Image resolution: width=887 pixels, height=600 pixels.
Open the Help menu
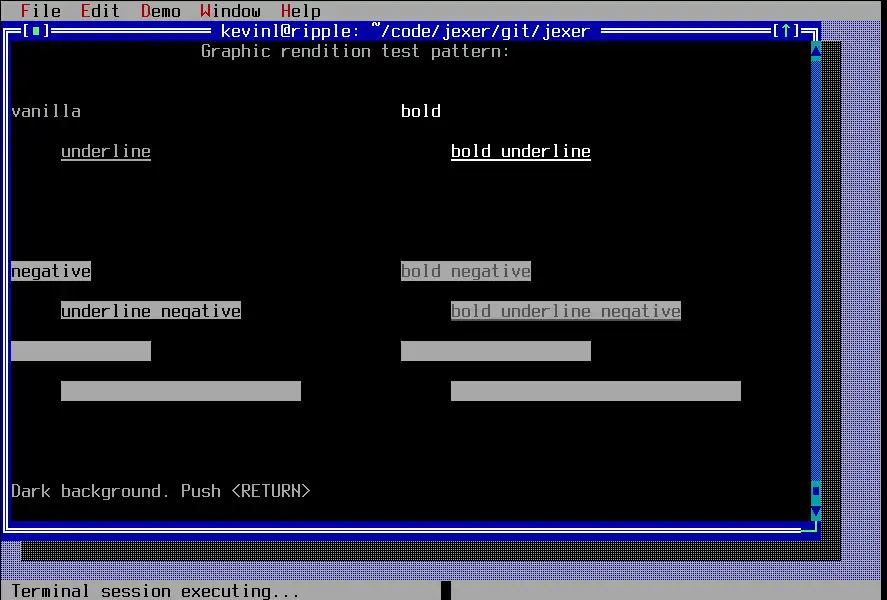[301, 11]
